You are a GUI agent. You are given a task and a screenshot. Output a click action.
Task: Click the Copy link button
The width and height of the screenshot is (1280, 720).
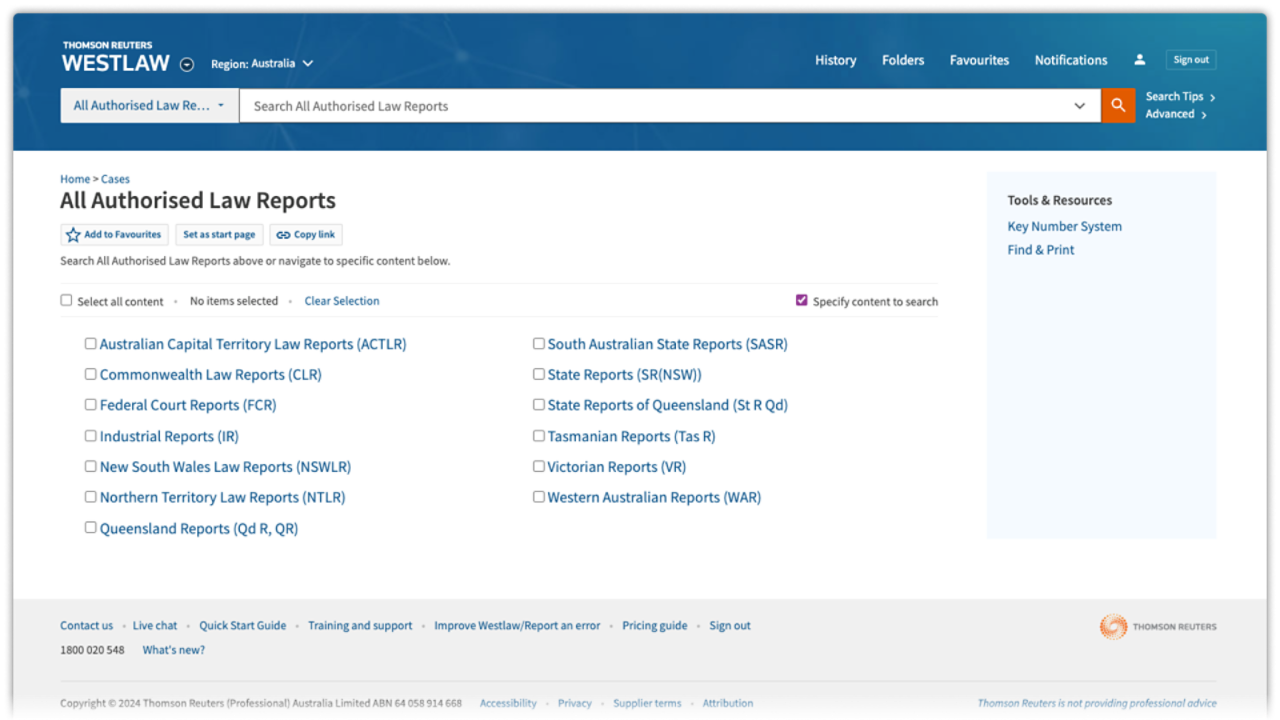(x=306, y=235)
